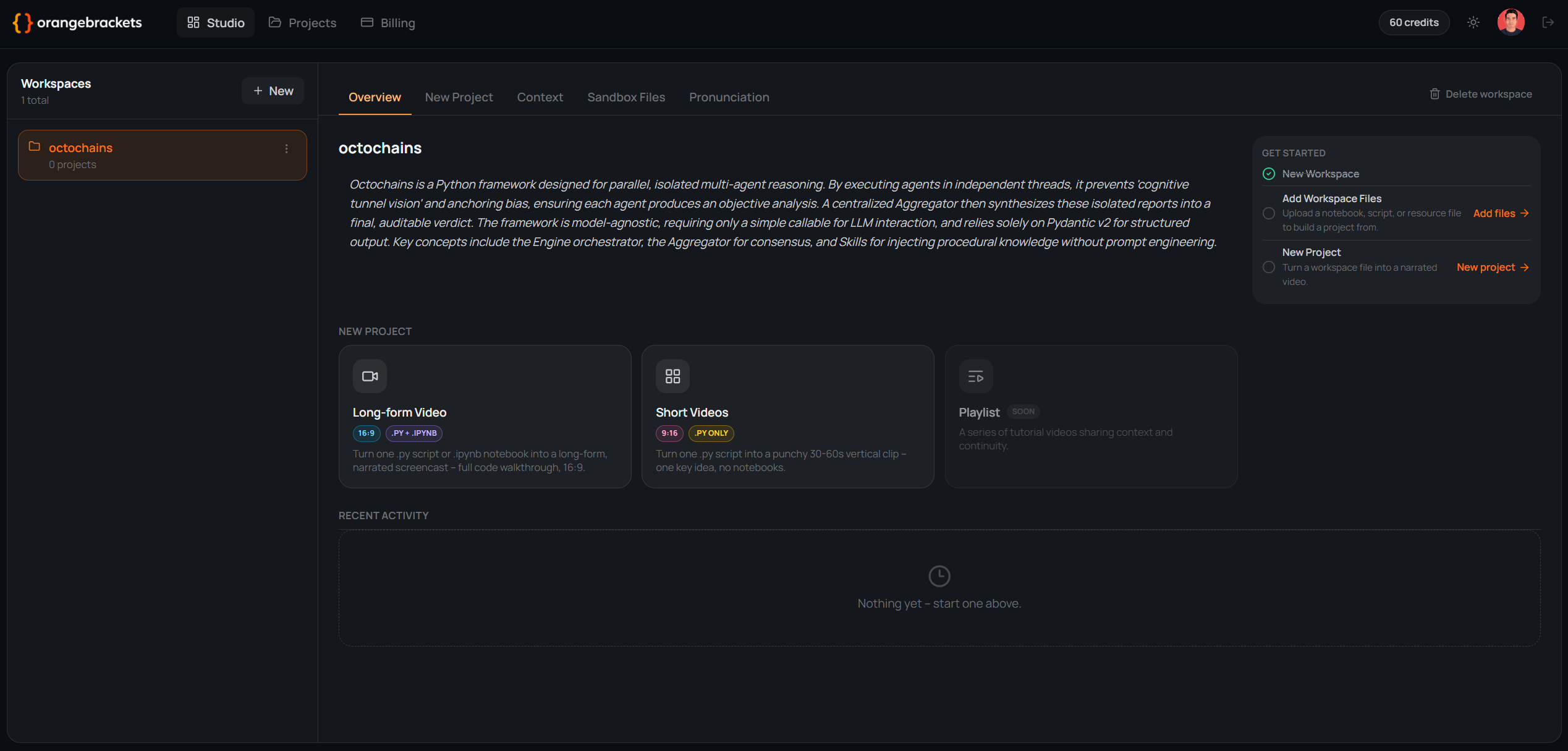Click the octochains workspace folder icon
The width and height of the screenshot is (1568, 751).
(x=35, y=146)
